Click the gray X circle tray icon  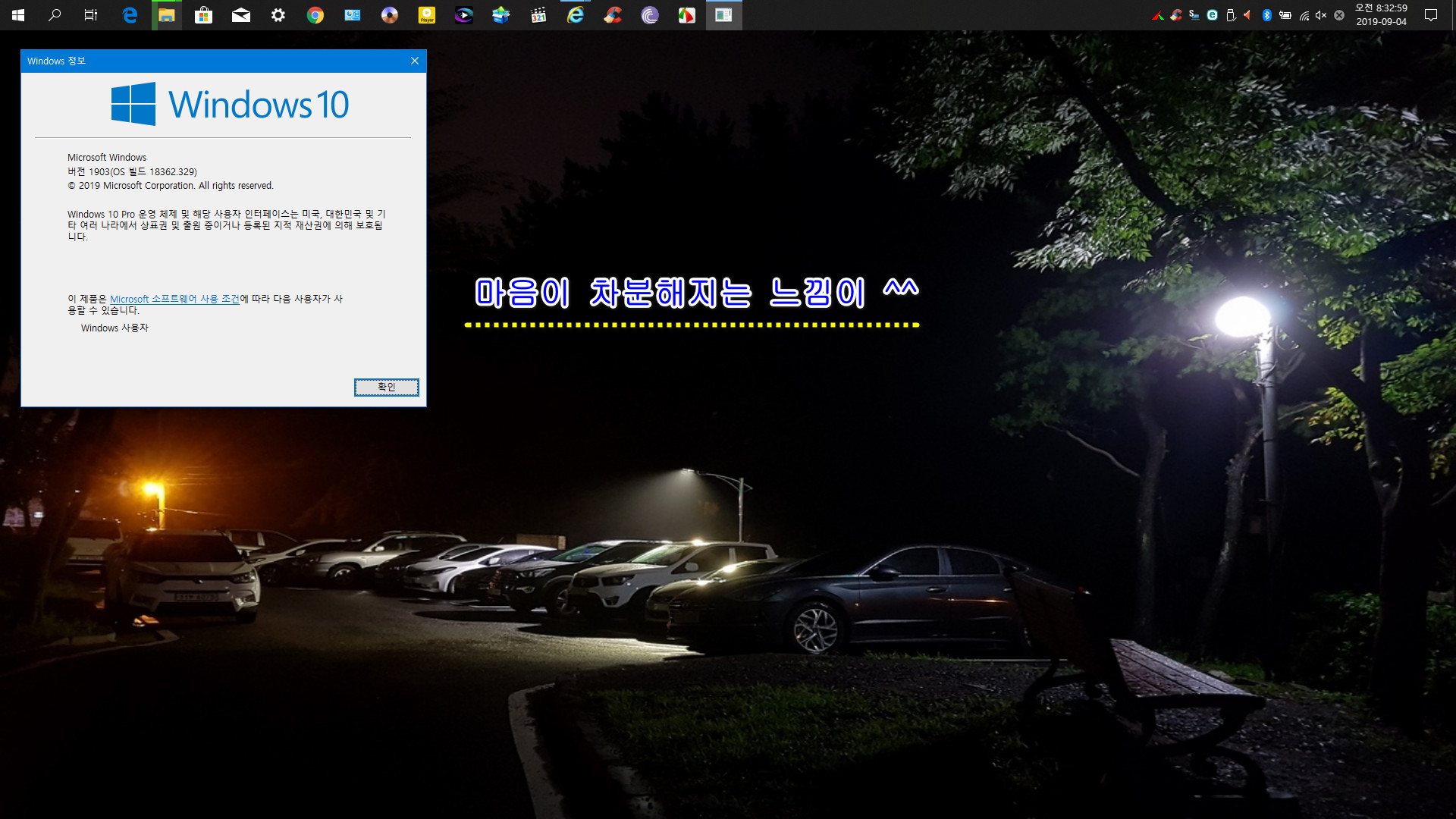click(x=1339, y=15)
